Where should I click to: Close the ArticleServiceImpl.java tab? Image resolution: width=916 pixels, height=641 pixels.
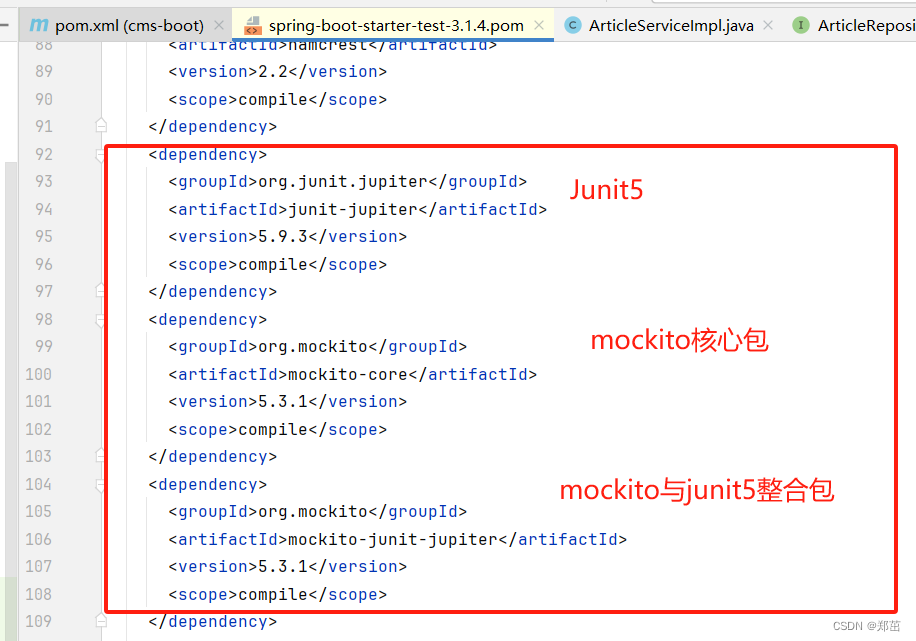point(768,25)
